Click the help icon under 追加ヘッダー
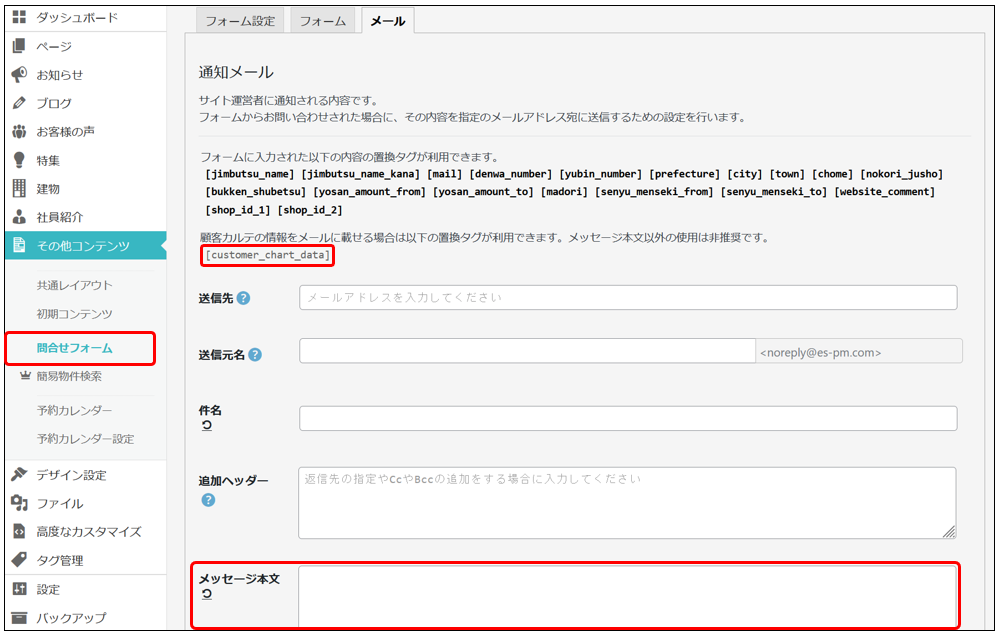Viewport: 1000px width, 636px height. pyautogui.click(x=208, y=500)
